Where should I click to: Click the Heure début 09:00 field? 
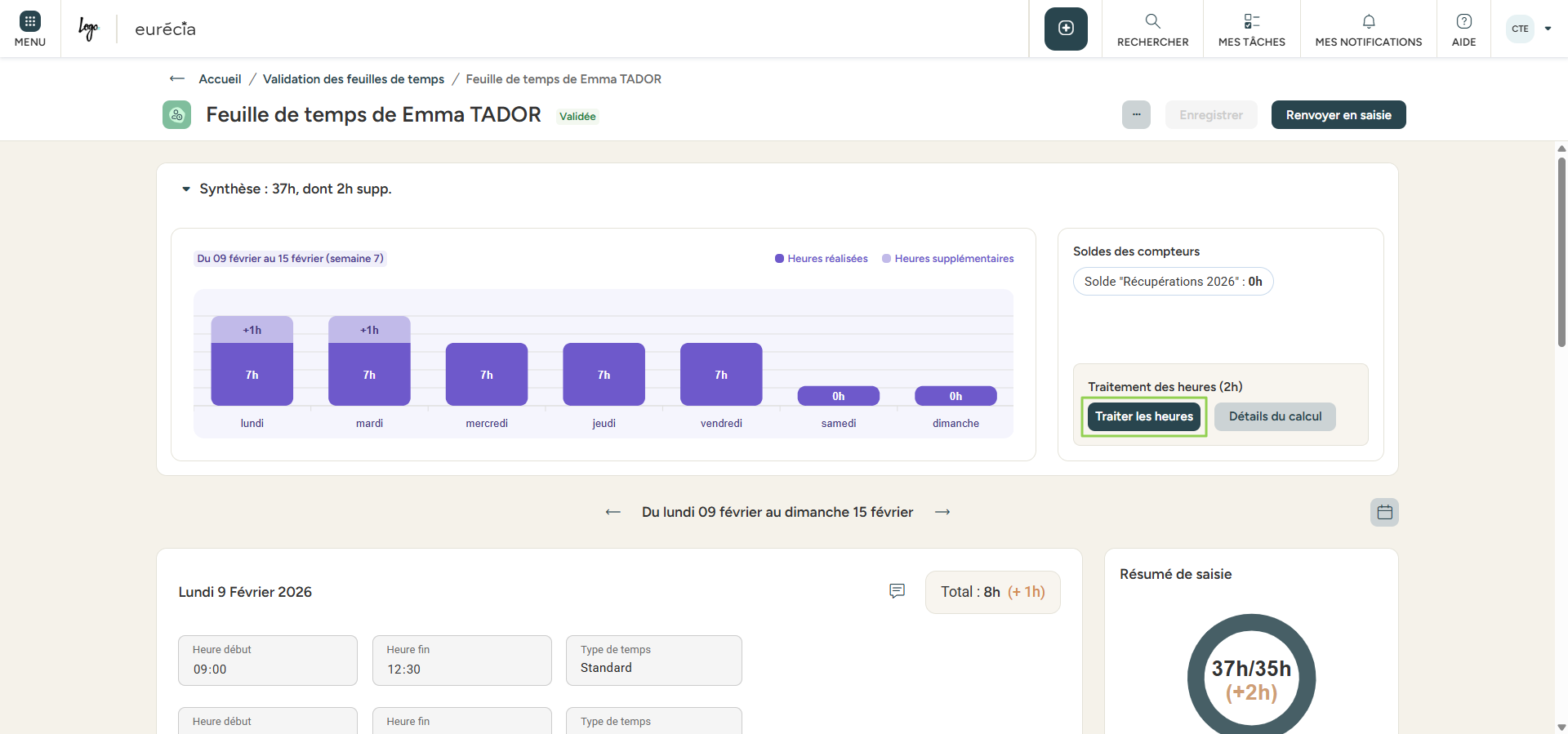coord(267,661)
